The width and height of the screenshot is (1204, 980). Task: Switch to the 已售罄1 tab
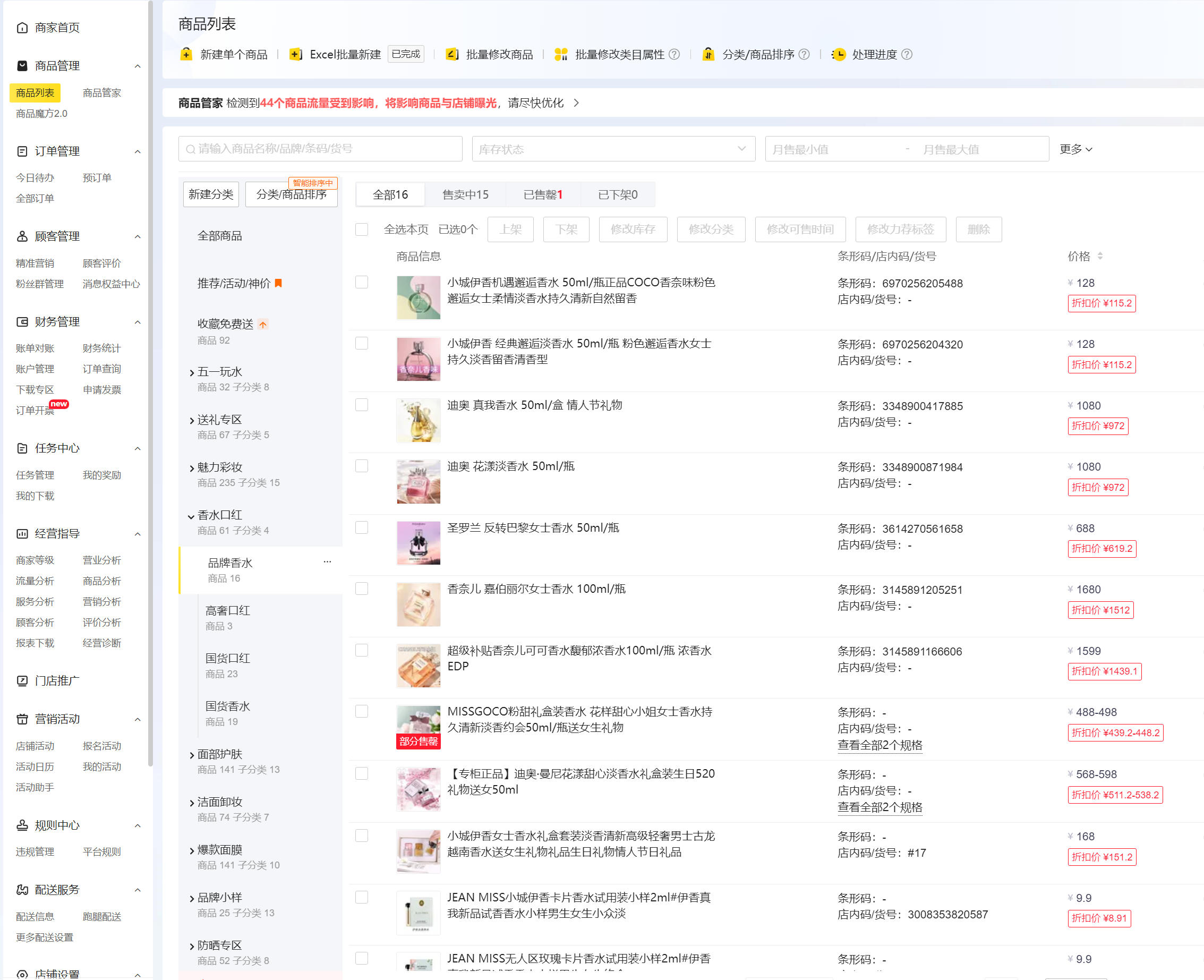[542, 195]
